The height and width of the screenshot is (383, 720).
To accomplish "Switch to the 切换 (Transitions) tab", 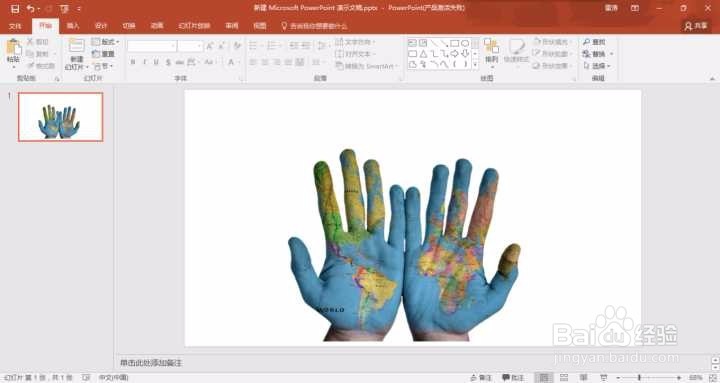I will pos(129,26).
